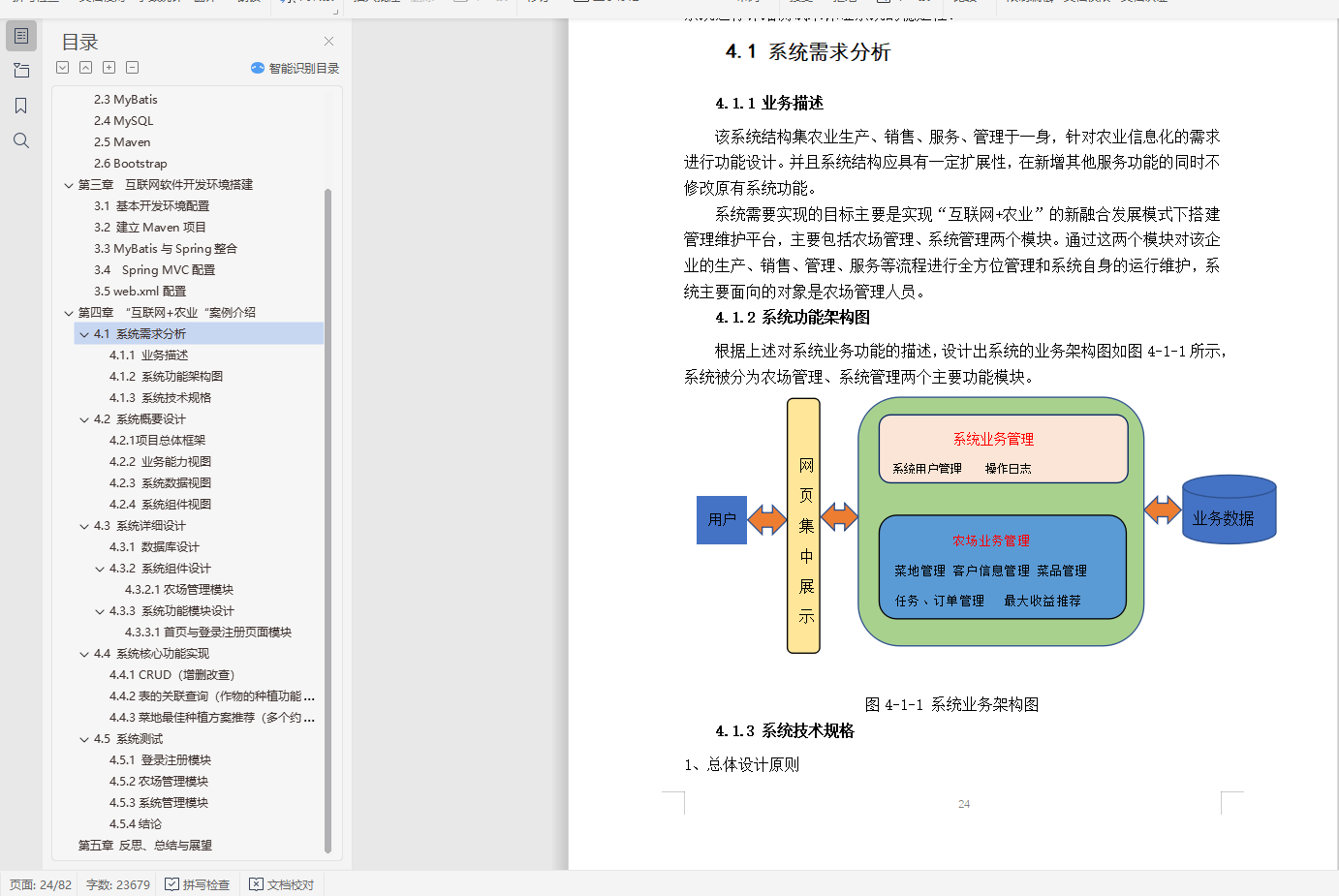This screenshot has width=1339, height=896.
Task: Click the plus box icon in outline toolbar
Action: coord(109,68)
